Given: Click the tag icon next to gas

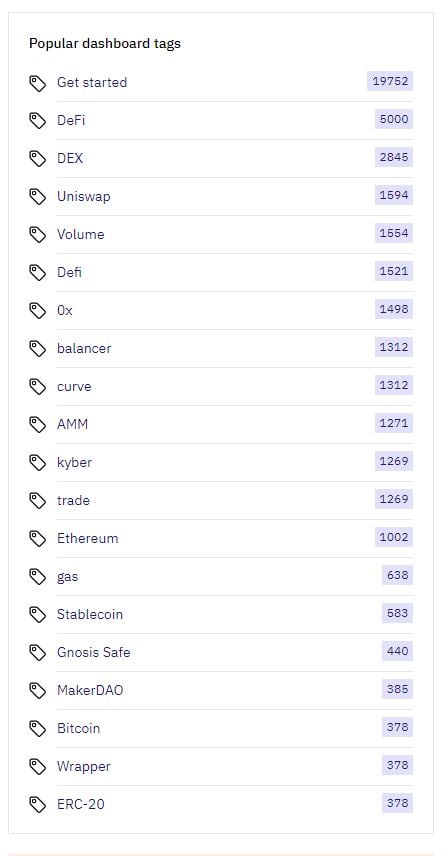Looking at the screenshot, I should pyautogui.click(x=37, y=576).
